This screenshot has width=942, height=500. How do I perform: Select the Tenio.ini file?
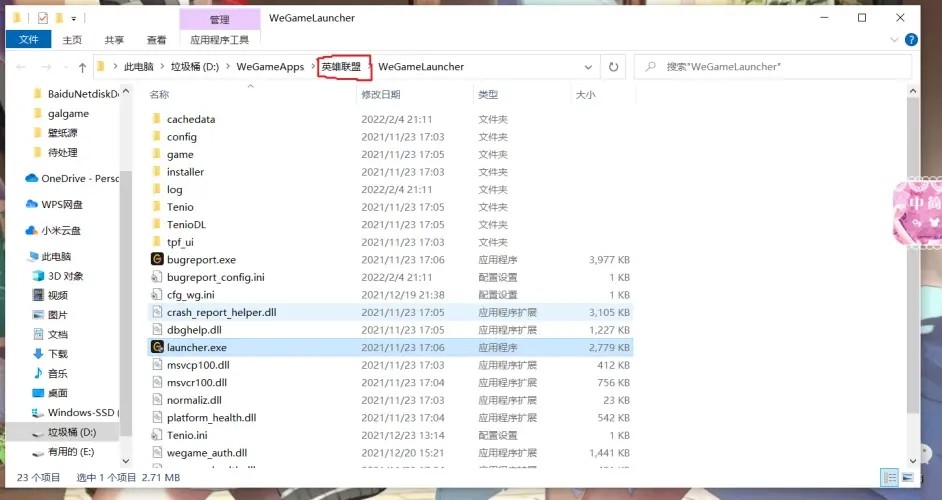click(390, 435)
